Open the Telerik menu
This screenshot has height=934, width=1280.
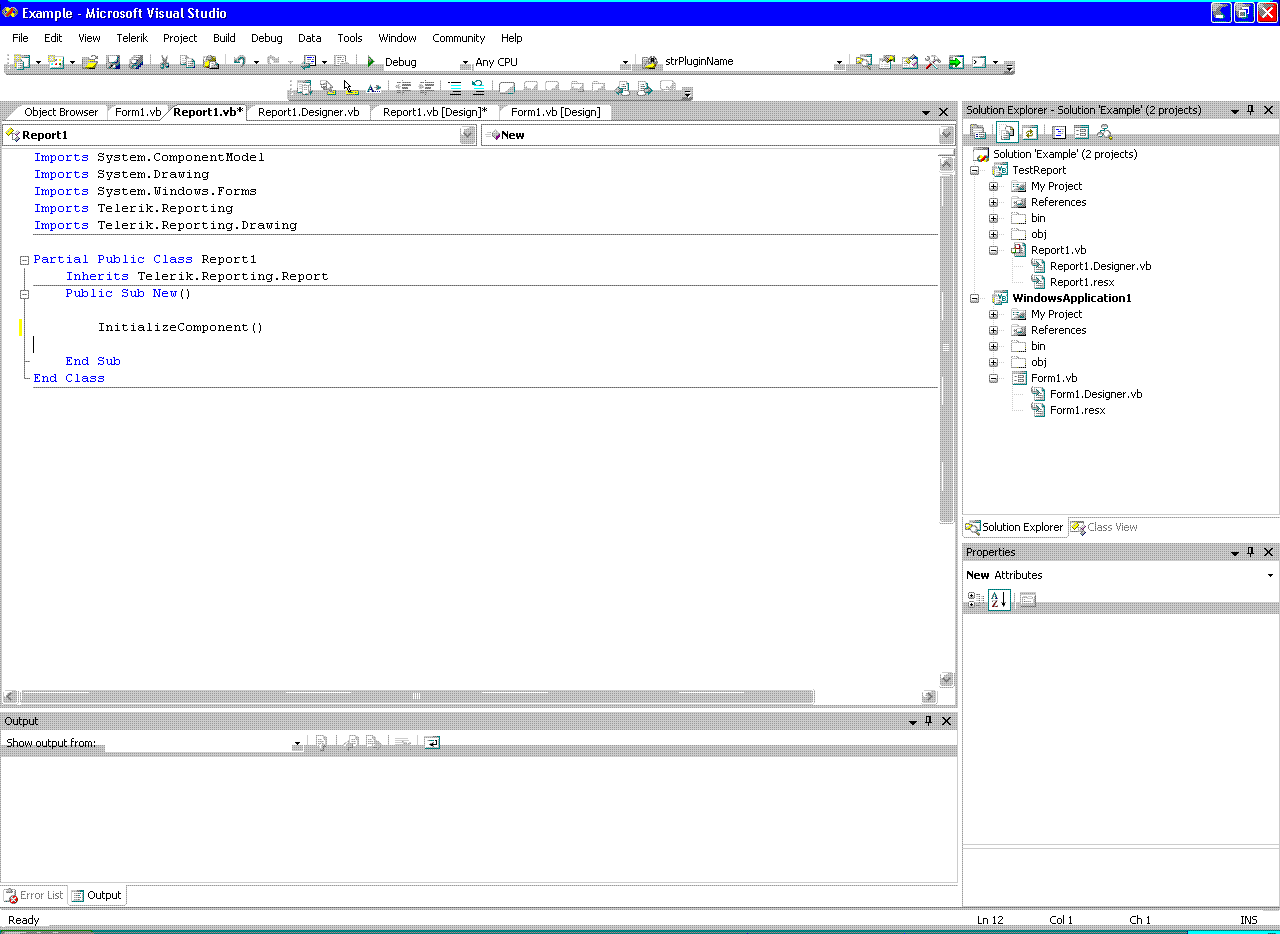132,38
